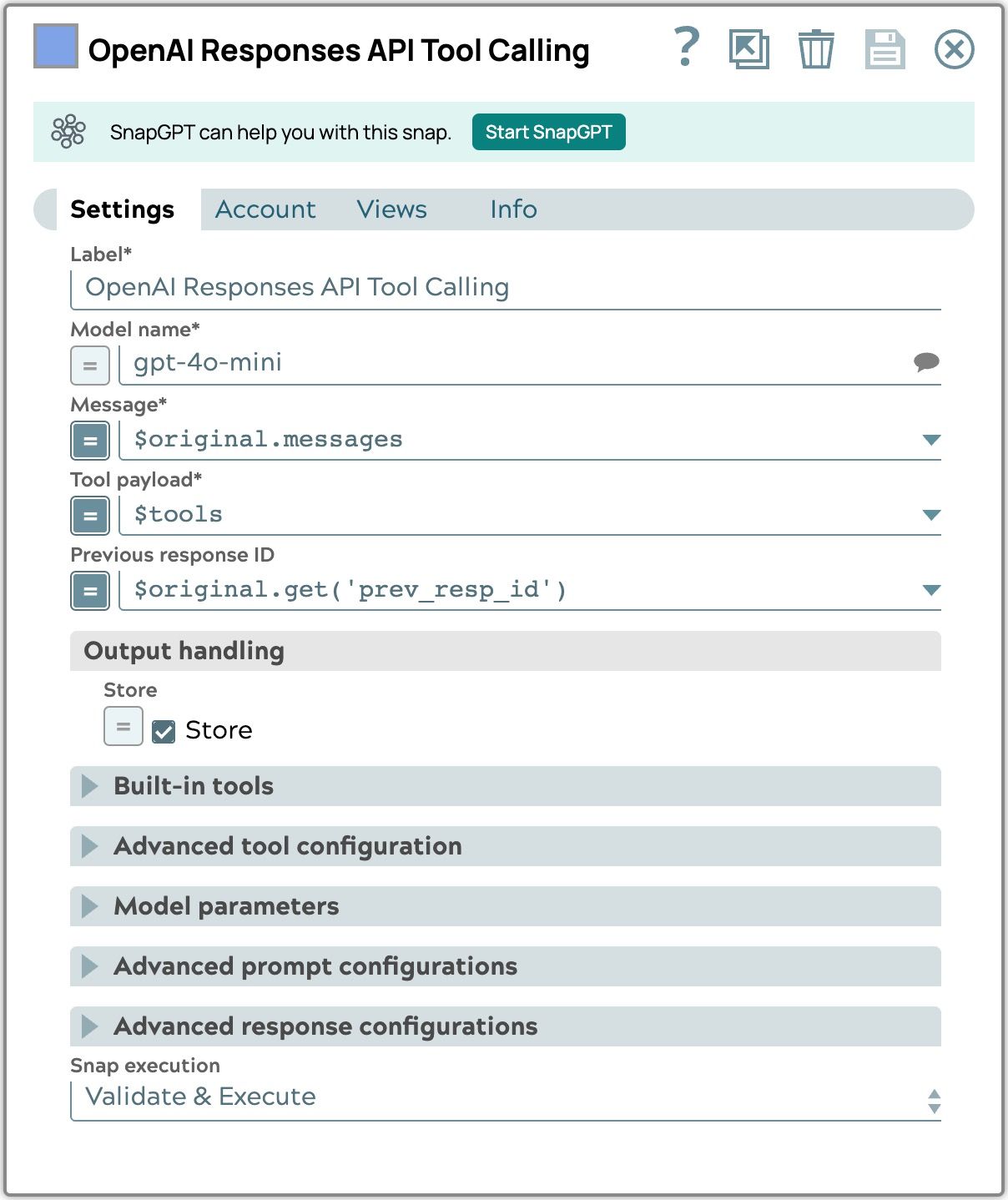Switch to the Account tab

pos(265,209)
